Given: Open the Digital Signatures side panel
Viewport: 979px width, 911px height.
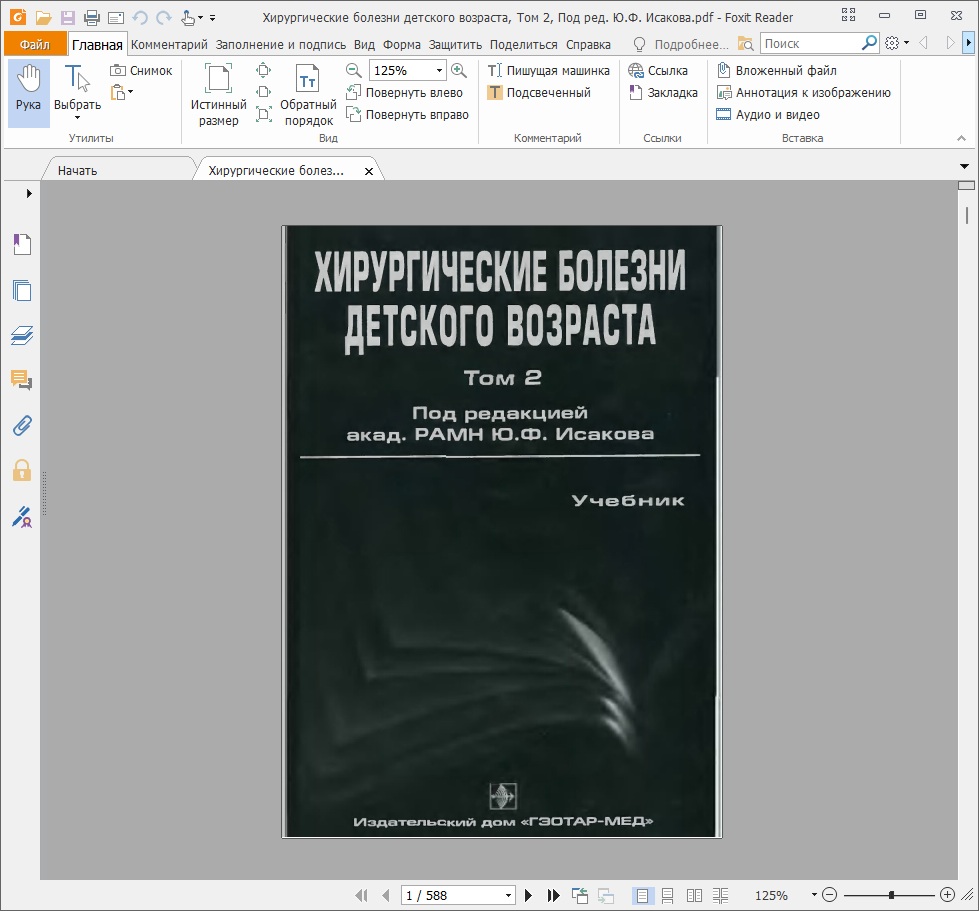Looking at the screenshot, I should click(22, 517).
